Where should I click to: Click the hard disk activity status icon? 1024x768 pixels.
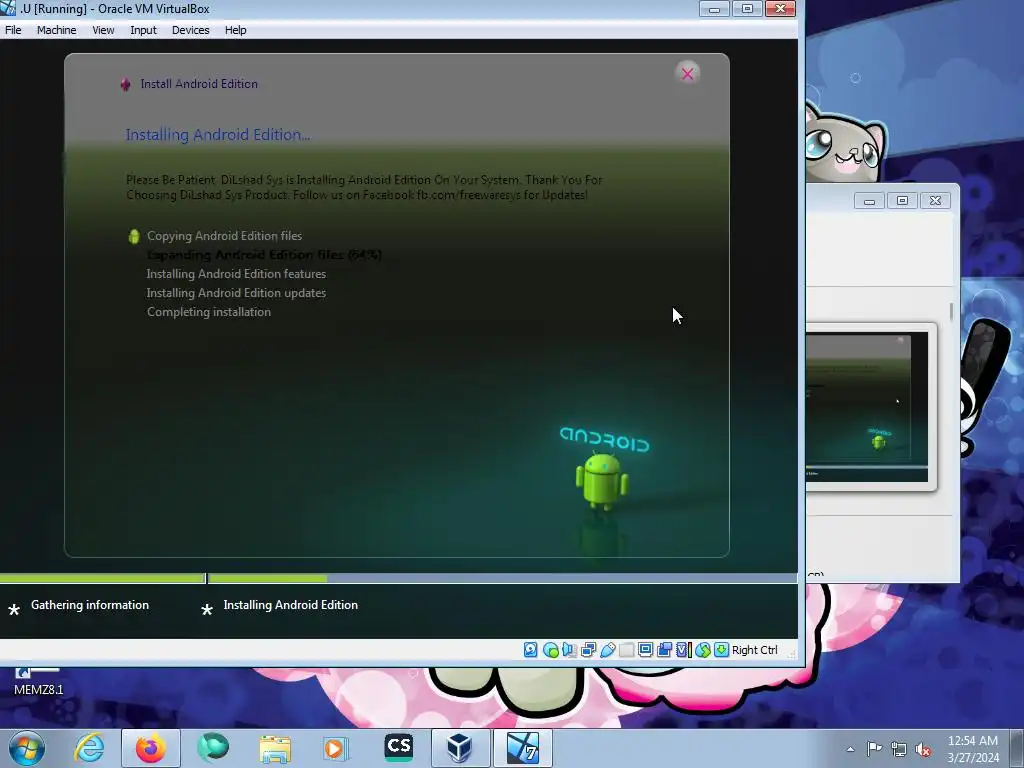(x=530, y=650)
